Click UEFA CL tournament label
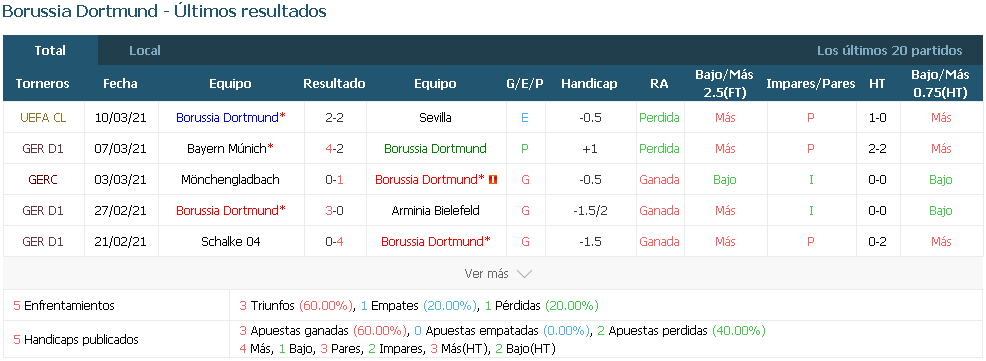This screenshot has width=986, height=361. point(43,118)
